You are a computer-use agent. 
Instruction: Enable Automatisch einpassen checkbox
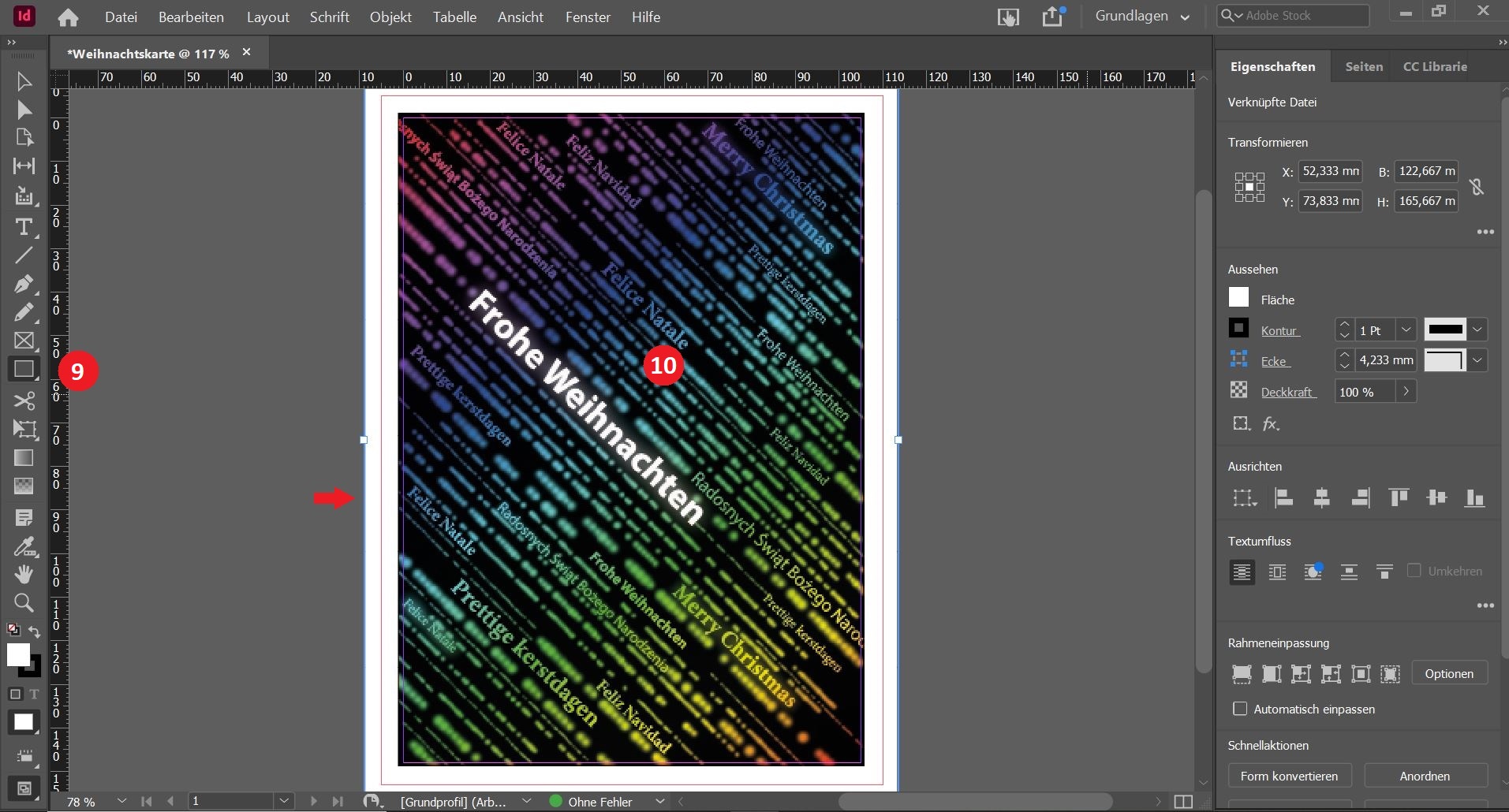click(1240, 709)
